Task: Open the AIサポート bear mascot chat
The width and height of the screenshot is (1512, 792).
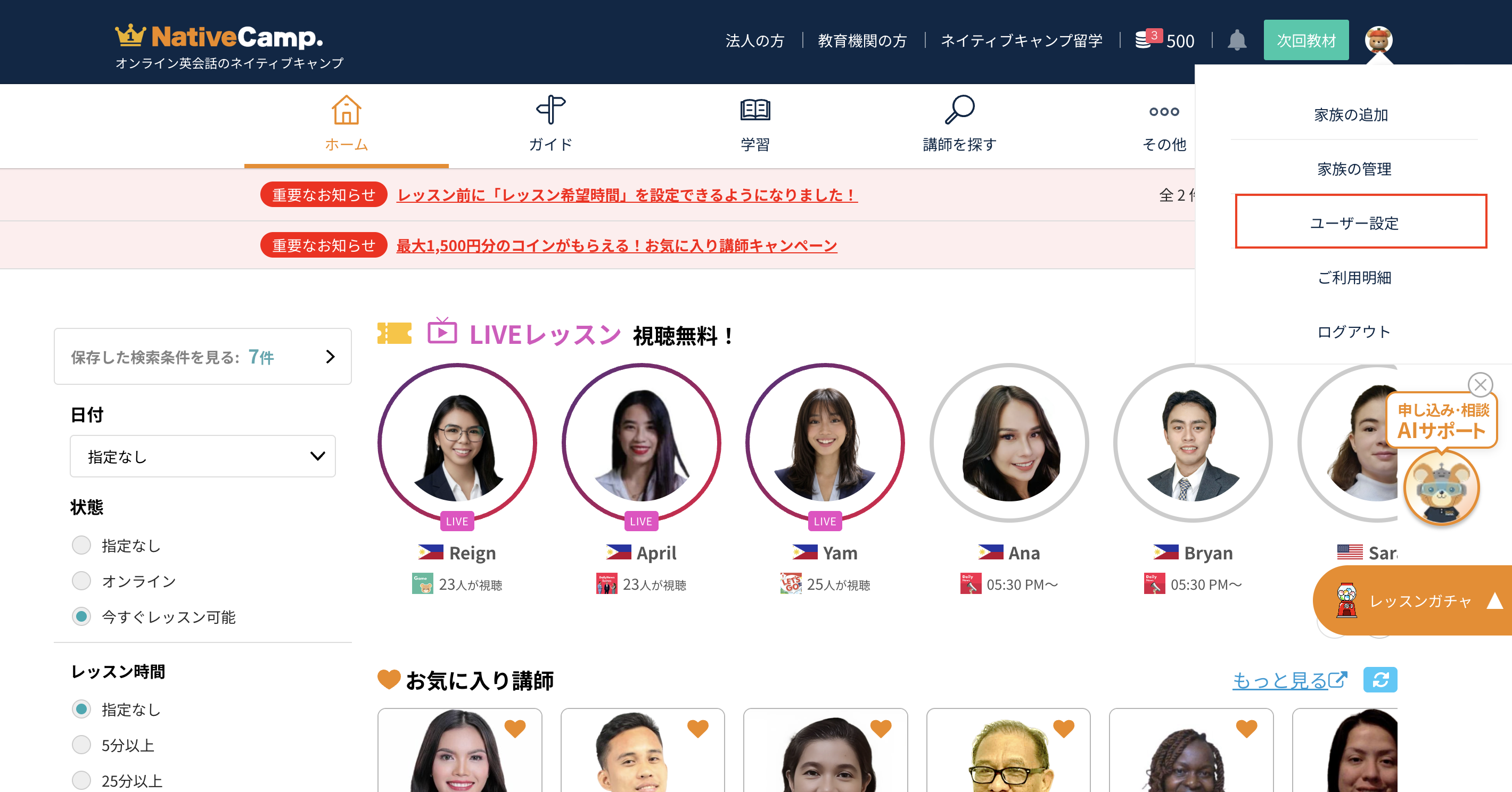Action: point(1441,488)
